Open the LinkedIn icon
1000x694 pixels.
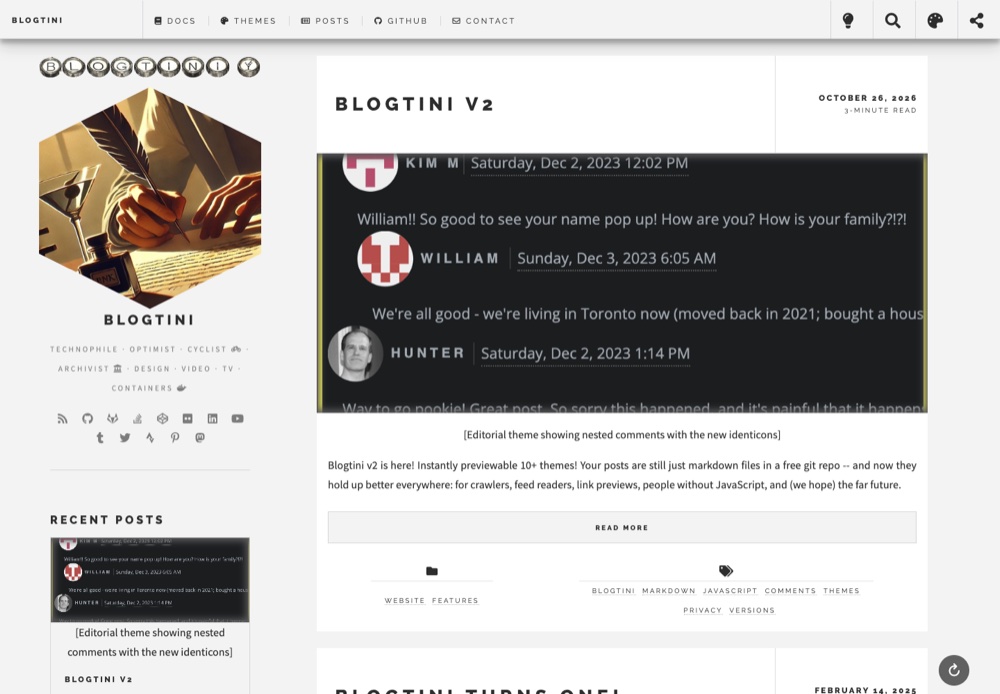212,418
